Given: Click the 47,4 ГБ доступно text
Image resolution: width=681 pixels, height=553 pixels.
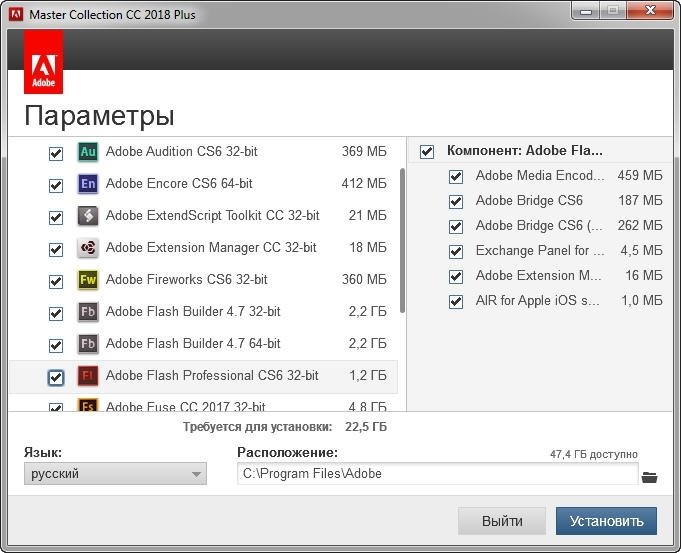Looking at the screenshot, I should 594,454.
